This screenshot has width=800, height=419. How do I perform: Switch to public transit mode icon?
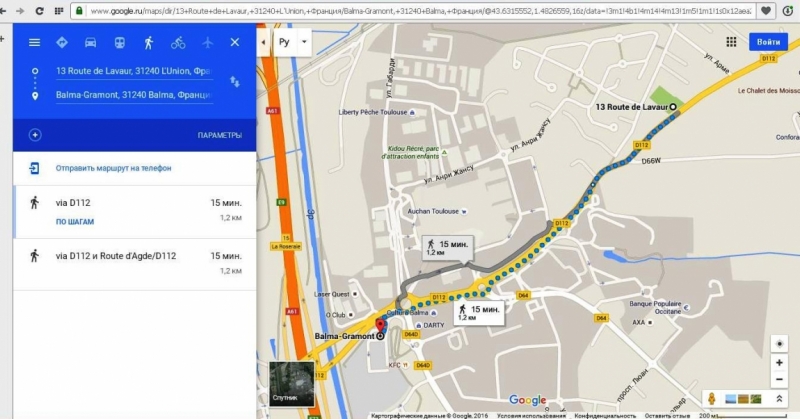[x=119, y=42]
